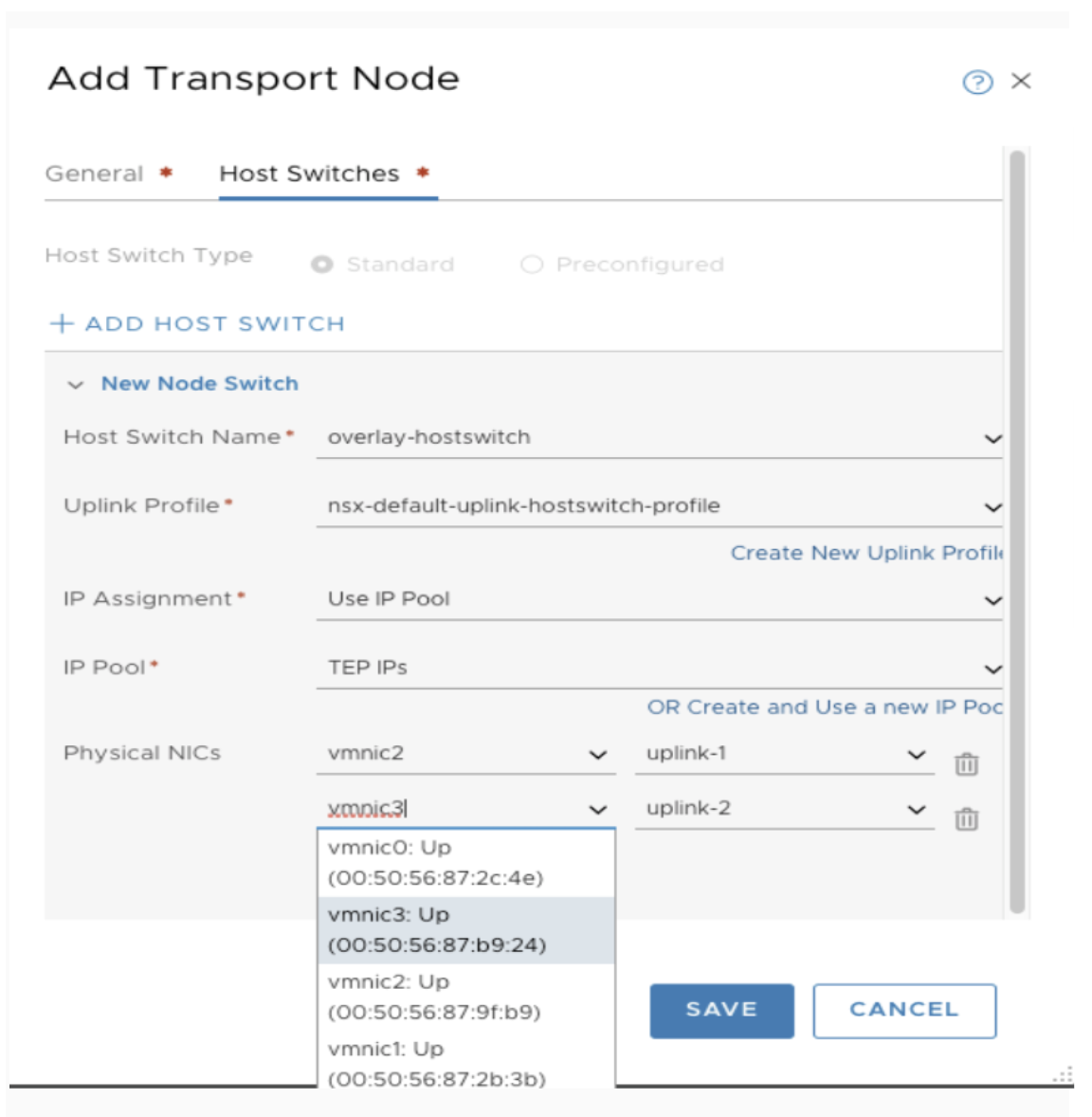Delete the vmnic2 uplink-1 row
Viewport: 1092px width, 1117px height.
(966, 764)
